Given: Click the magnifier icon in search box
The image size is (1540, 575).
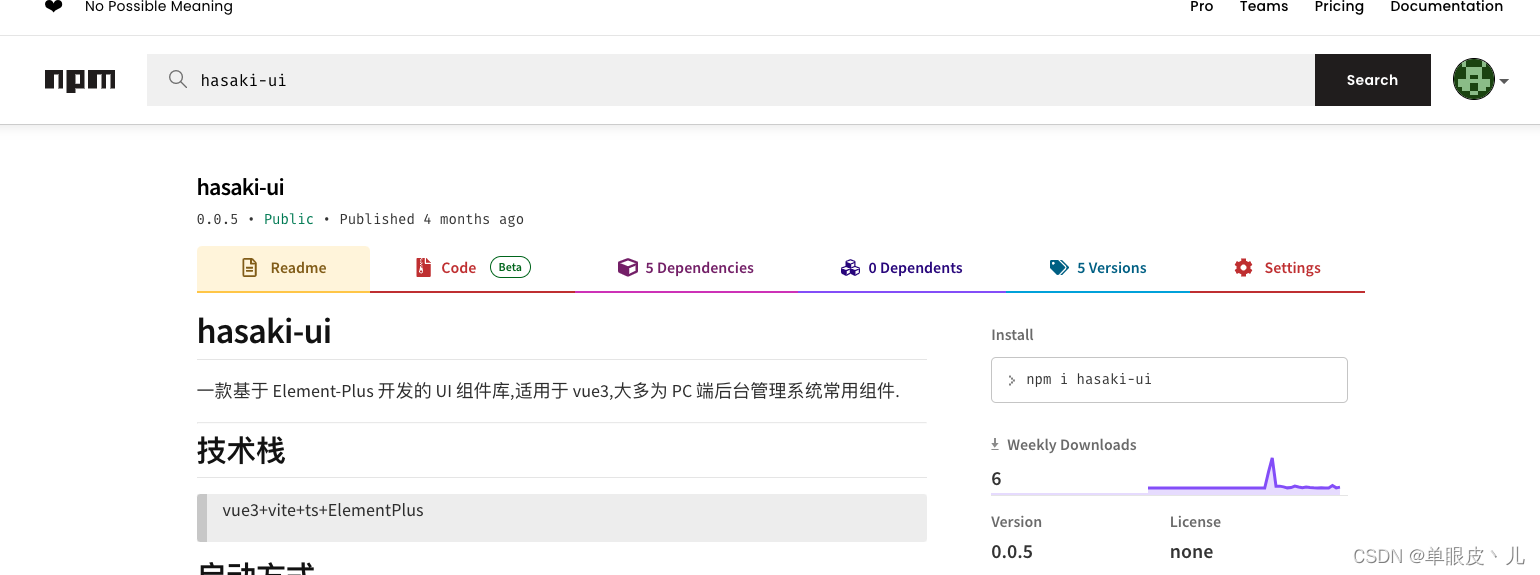Looking at the screenshot, I should tap(178, 80).
